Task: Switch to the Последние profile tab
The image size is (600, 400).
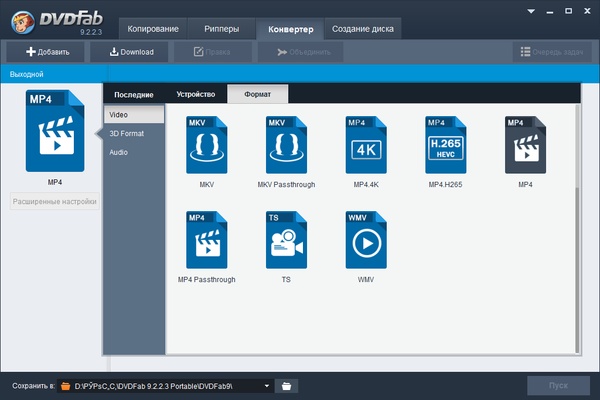Action: tap(133, 94)
